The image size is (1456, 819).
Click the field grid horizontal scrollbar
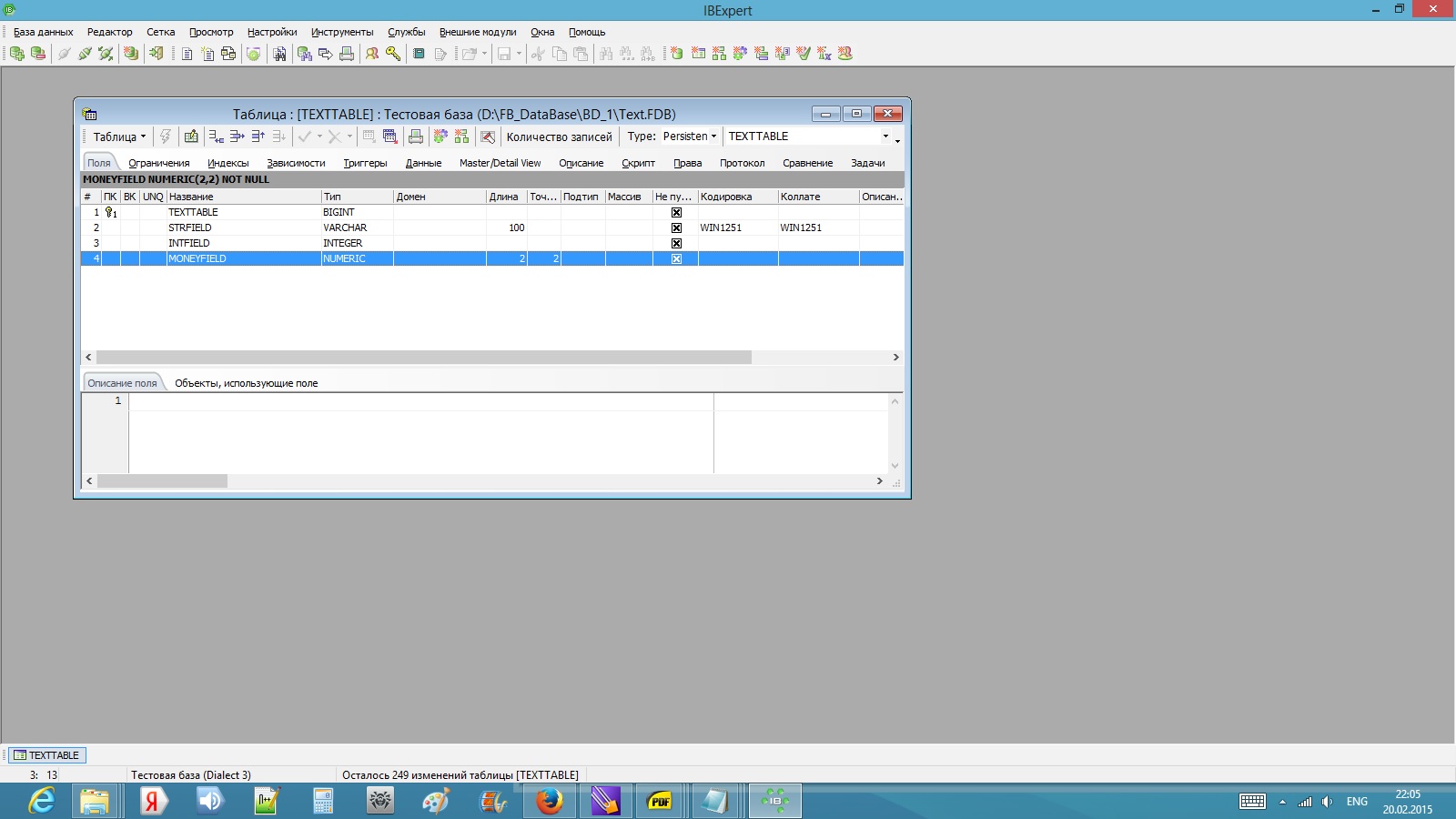tap(423, 358)
